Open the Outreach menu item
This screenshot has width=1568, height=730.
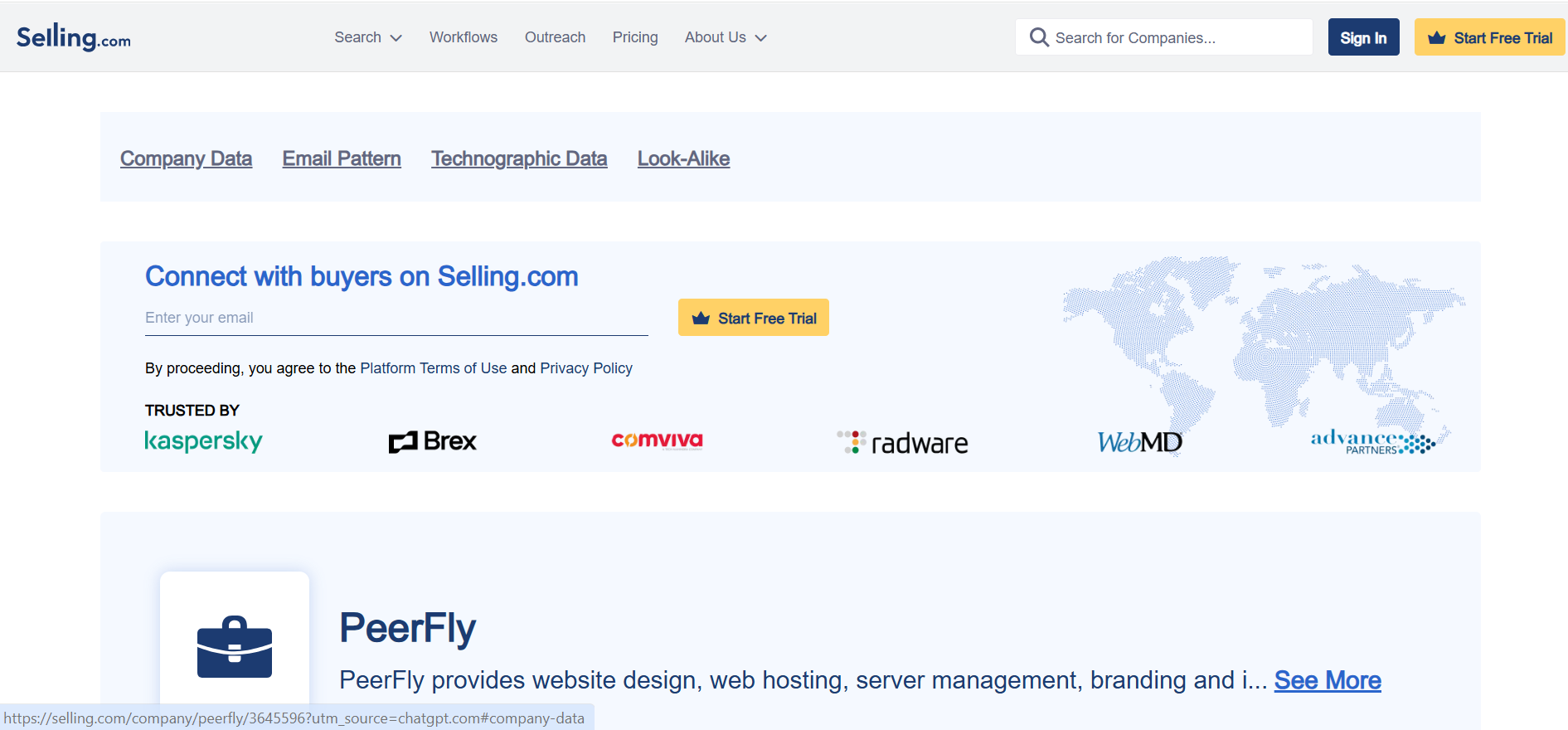(555, 37)
